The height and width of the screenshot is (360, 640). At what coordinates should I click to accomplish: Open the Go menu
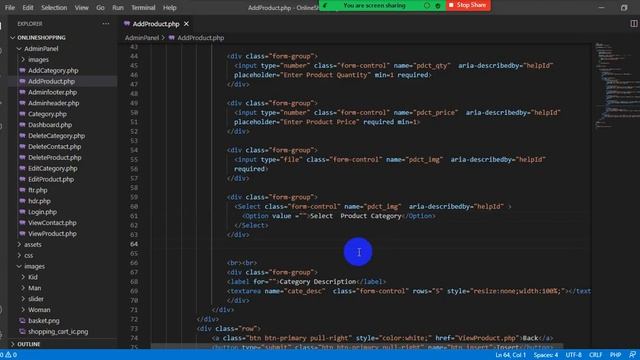[100, 7]
